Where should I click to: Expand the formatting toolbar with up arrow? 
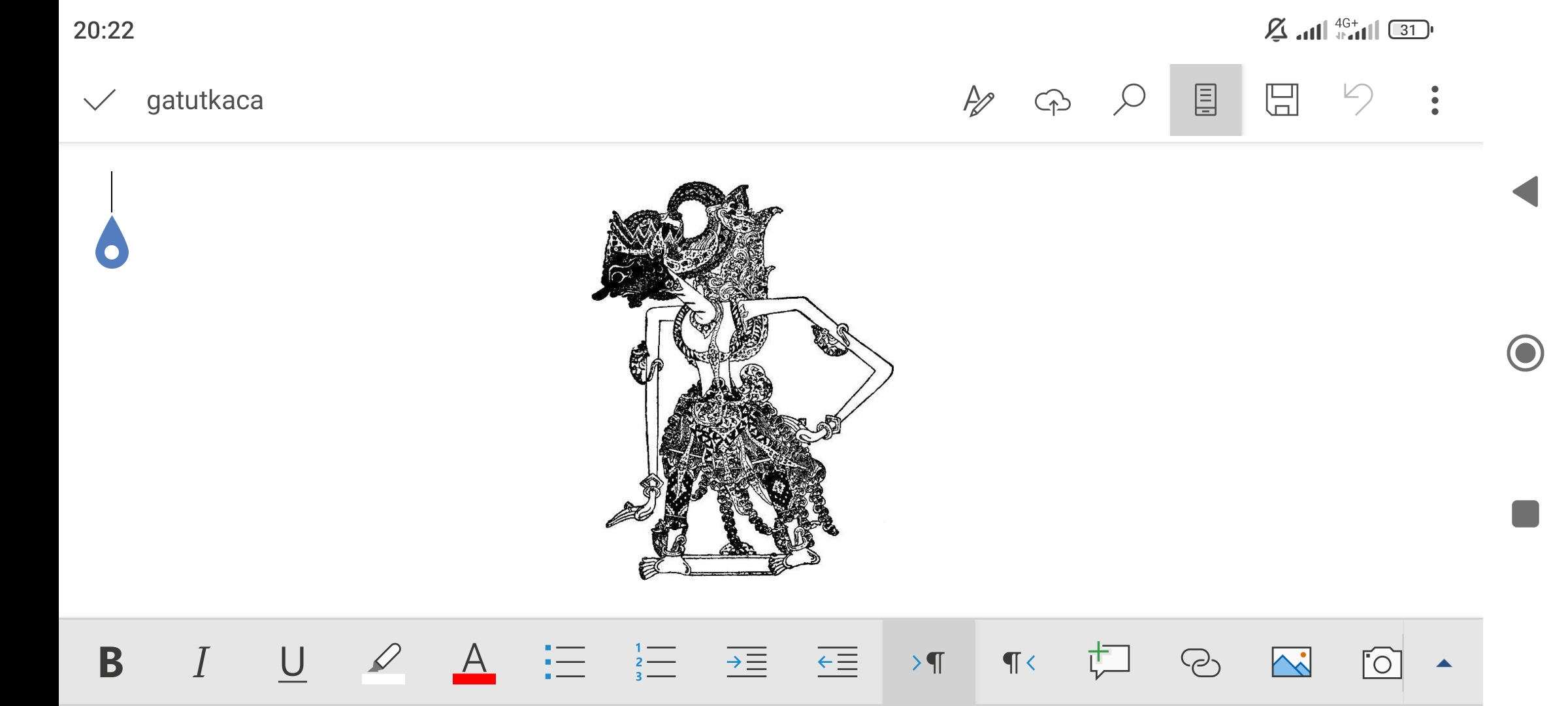(x=1444, y=664)
